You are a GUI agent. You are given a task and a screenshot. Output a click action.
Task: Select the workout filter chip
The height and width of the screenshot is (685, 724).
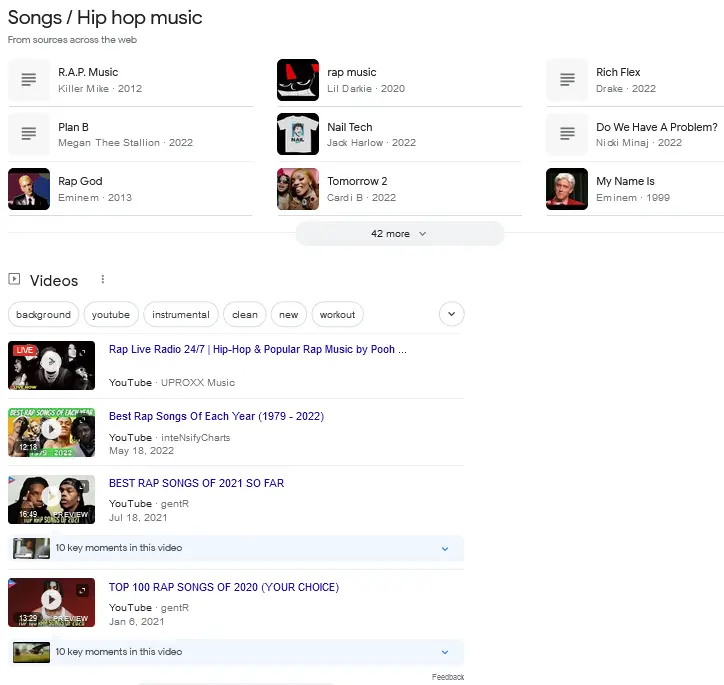click(x=338, y=314)
